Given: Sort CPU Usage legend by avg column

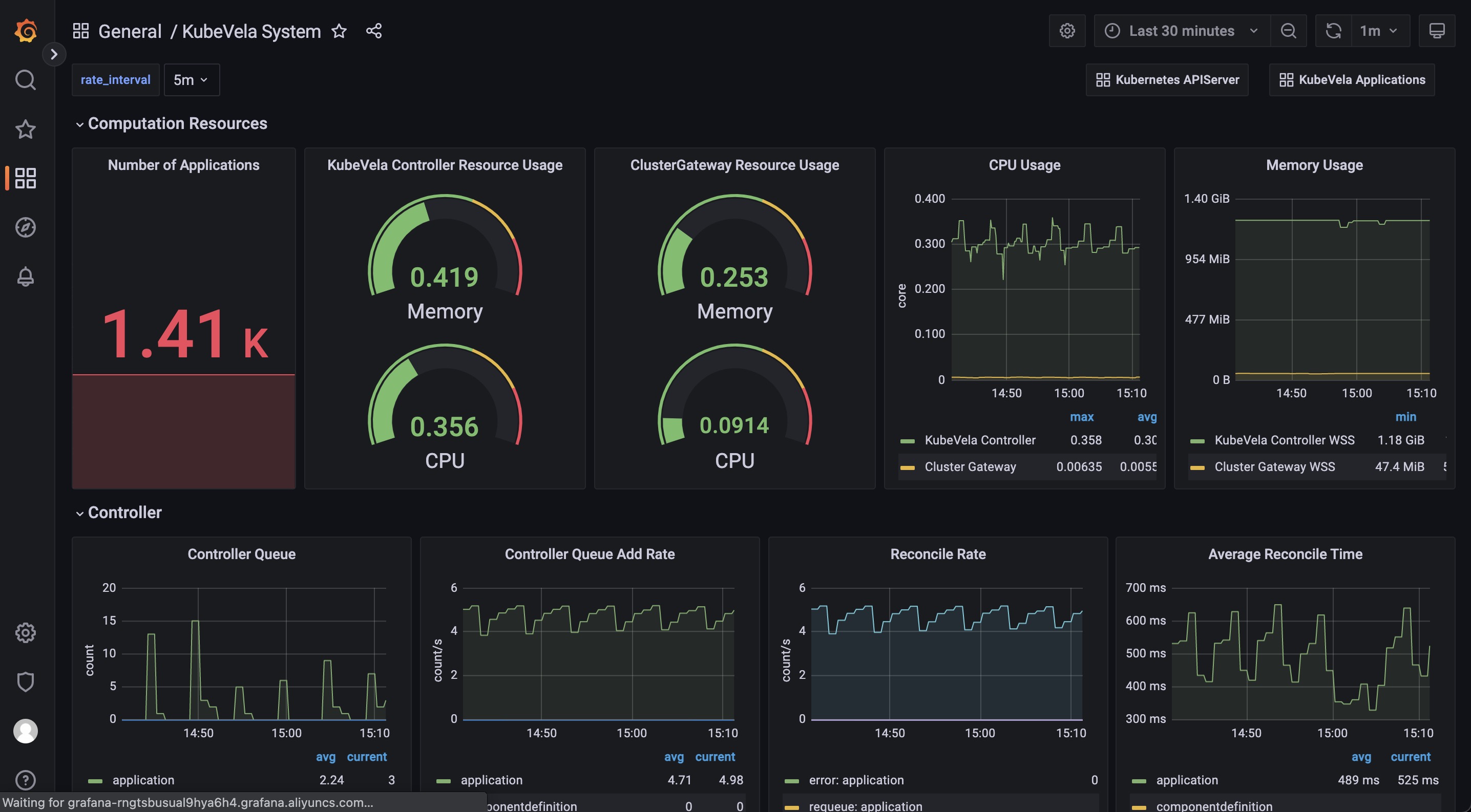Looking at the screenshot, I should pyautogui.click(x=1147, y=417).
